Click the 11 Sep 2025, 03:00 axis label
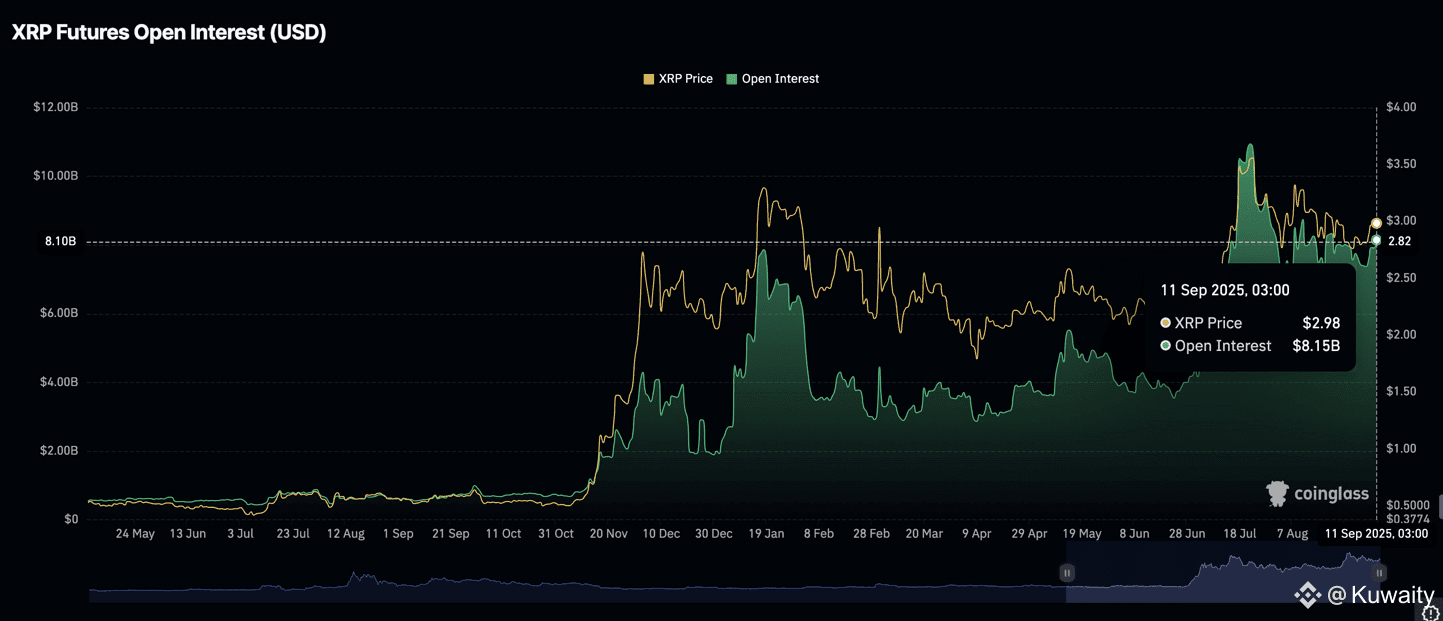Image resolution: width=1443 pixels, height=621 pixels. 1375,534
